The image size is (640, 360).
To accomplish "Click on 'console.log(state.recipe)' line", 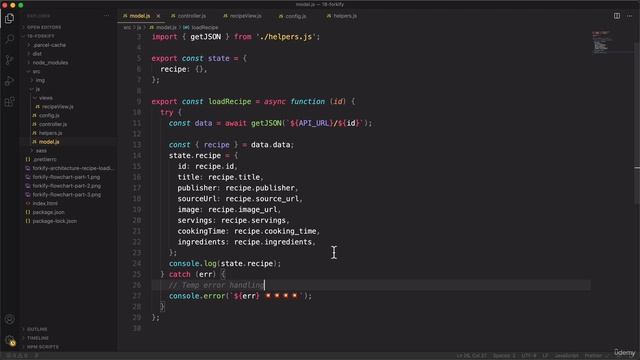I will coord(224,264).
